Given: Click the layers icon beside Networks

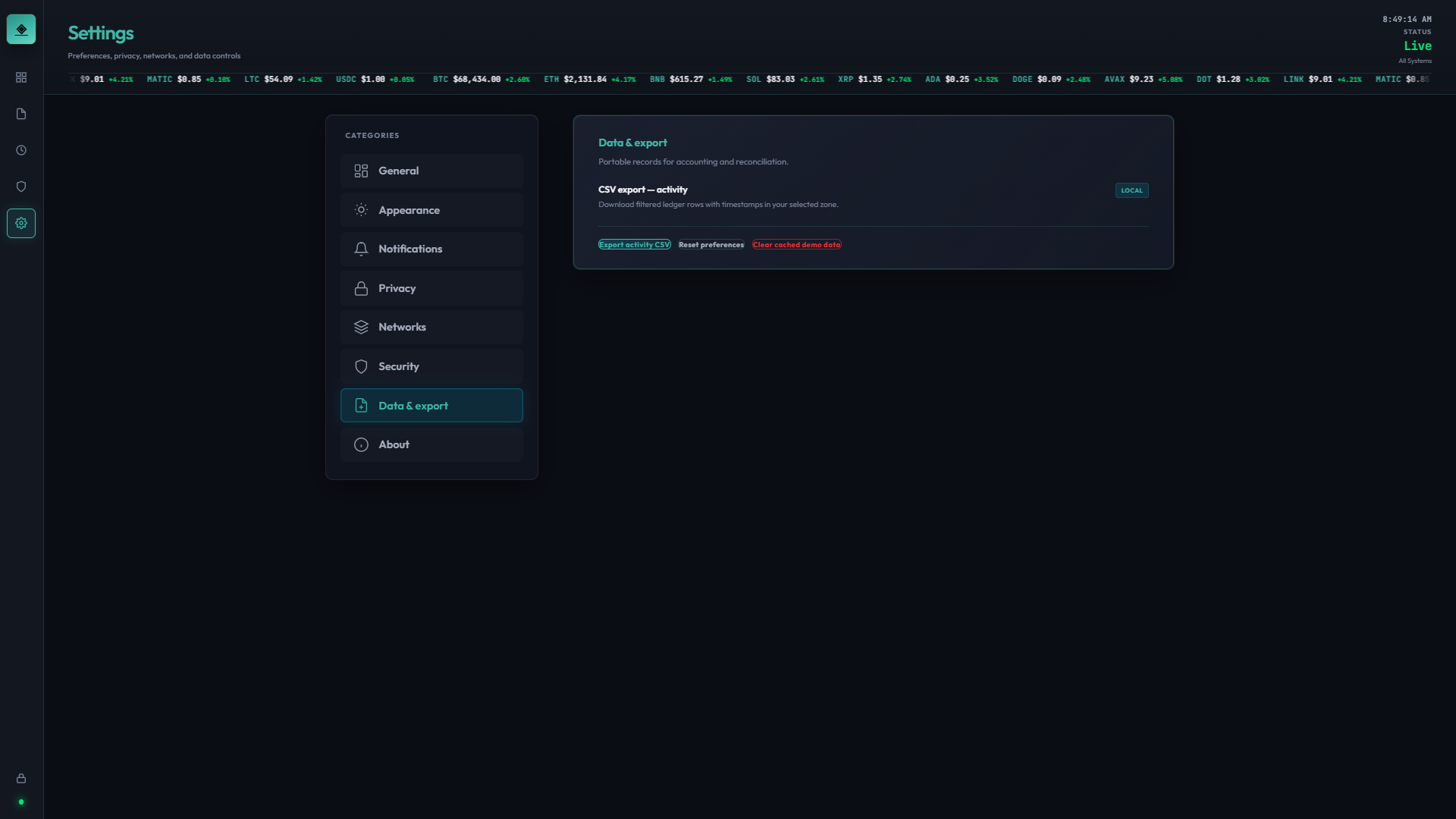Looking at the screenshot, I should tap(361, 327).
